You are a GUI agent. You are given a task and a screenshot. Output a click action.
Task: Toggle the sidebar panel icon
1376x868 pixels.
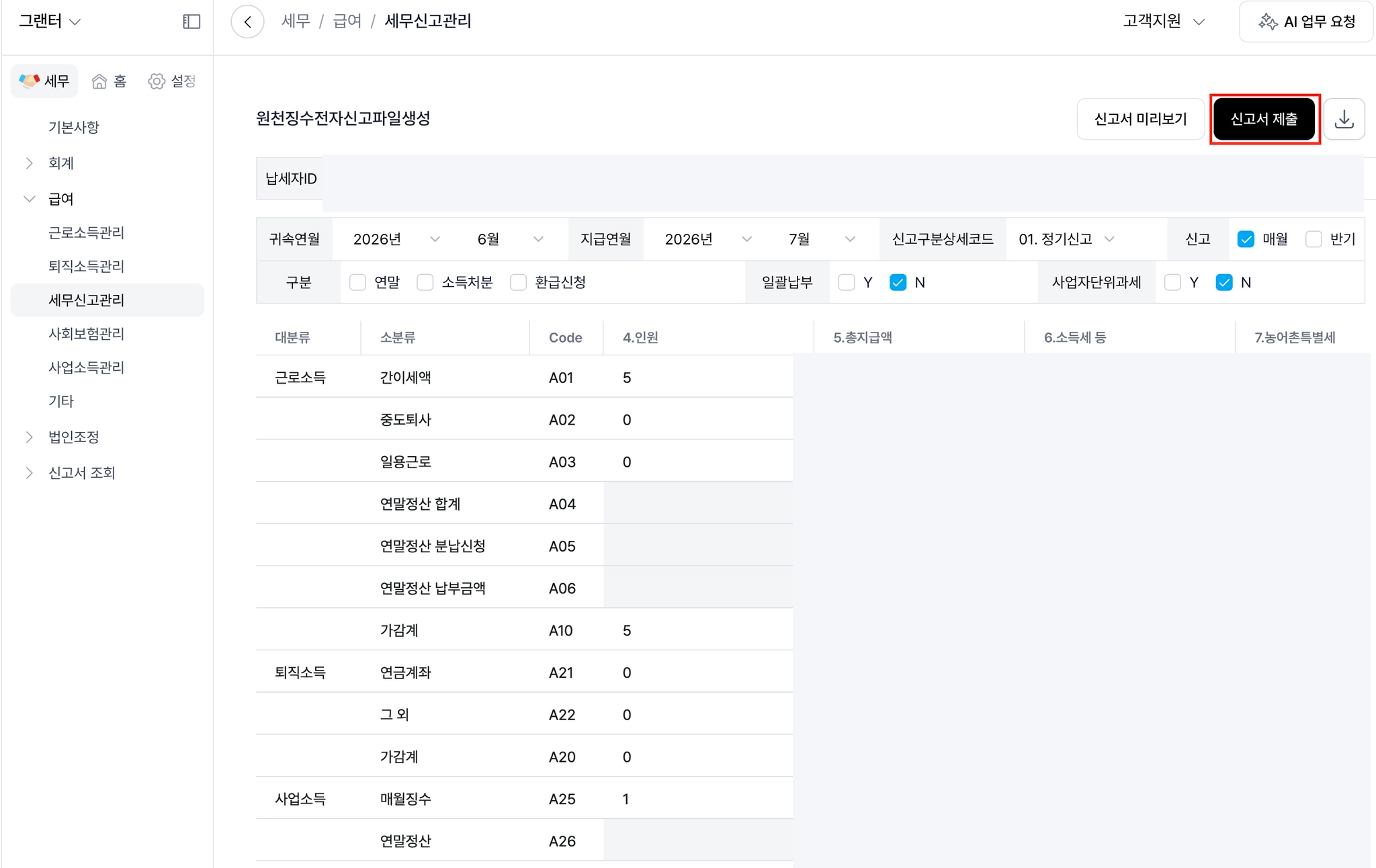click(x=191, y=21)
